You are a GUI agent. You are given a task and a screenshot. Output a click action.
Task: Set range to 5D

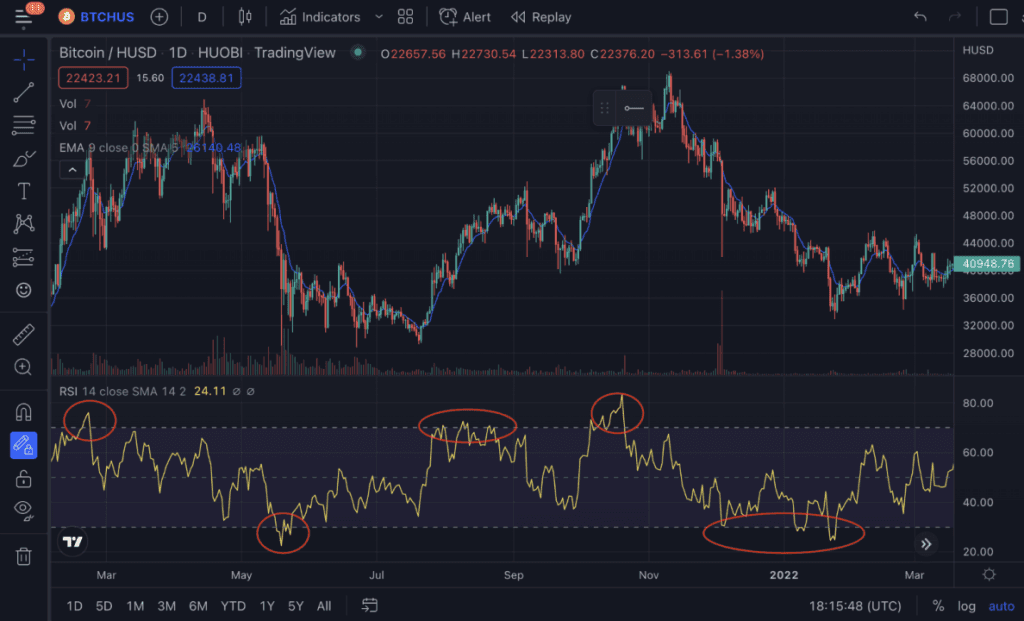click(x=104, y=606)
